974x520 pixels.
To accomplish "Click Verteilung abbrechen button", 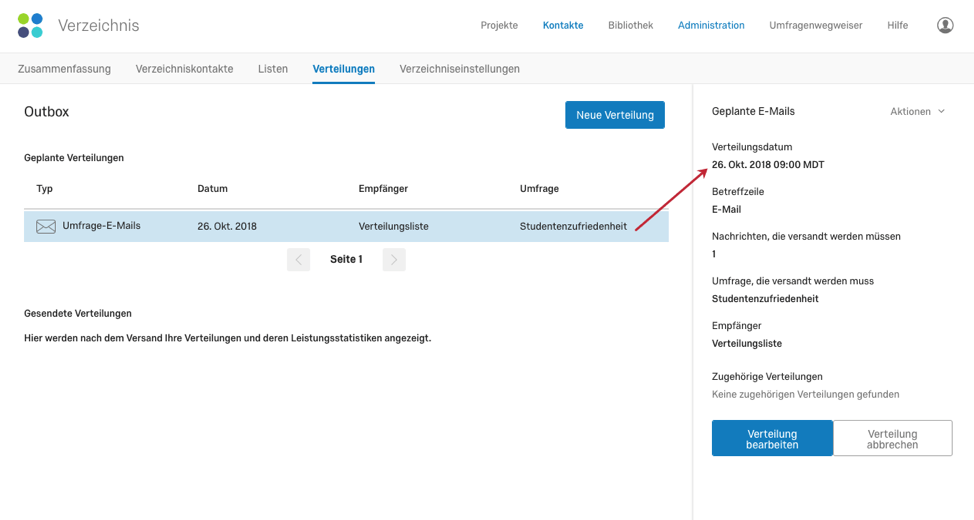I will click(x=892, y=439).
